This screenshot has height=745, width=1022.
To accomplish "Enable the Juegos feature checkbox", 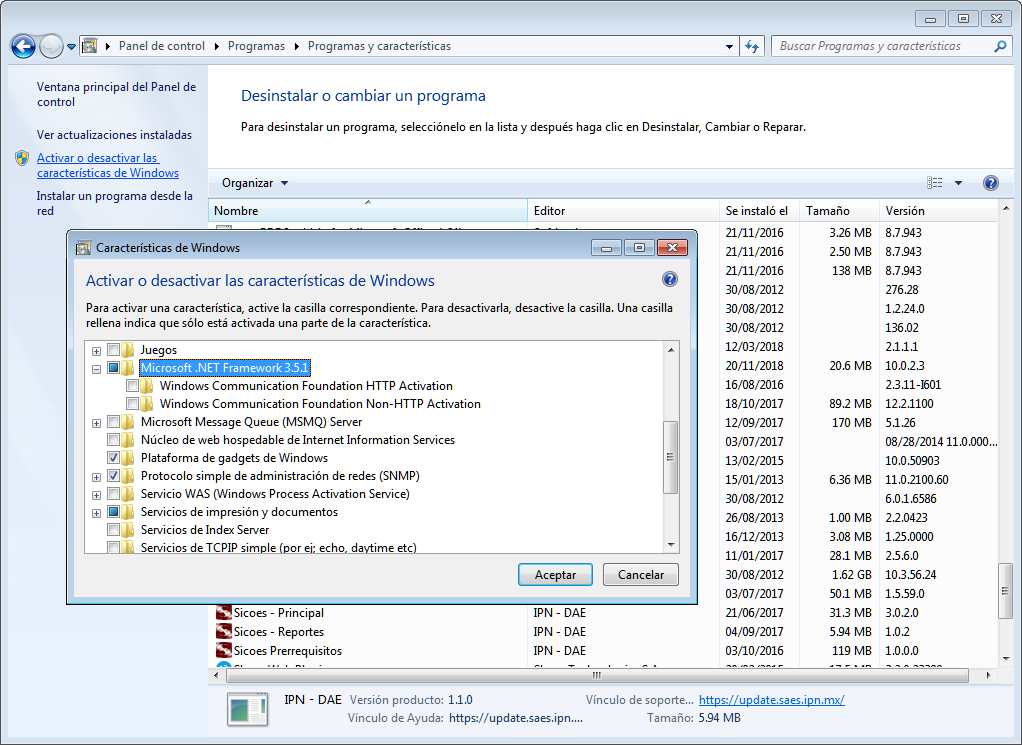I will (114, 350).
